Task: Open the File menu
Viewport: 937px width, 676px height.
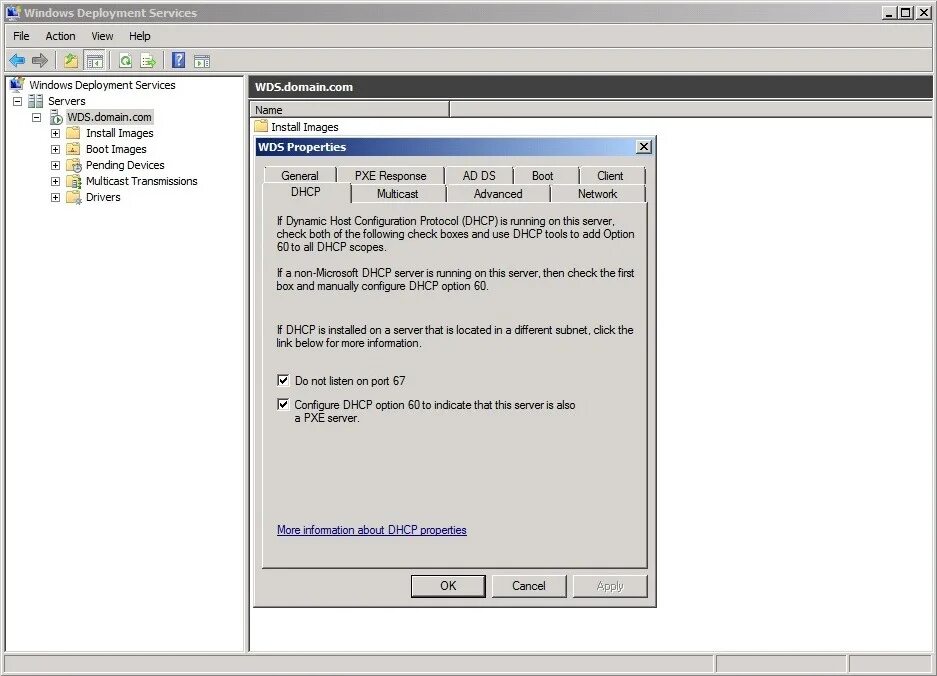Action: tap(22, 36)
